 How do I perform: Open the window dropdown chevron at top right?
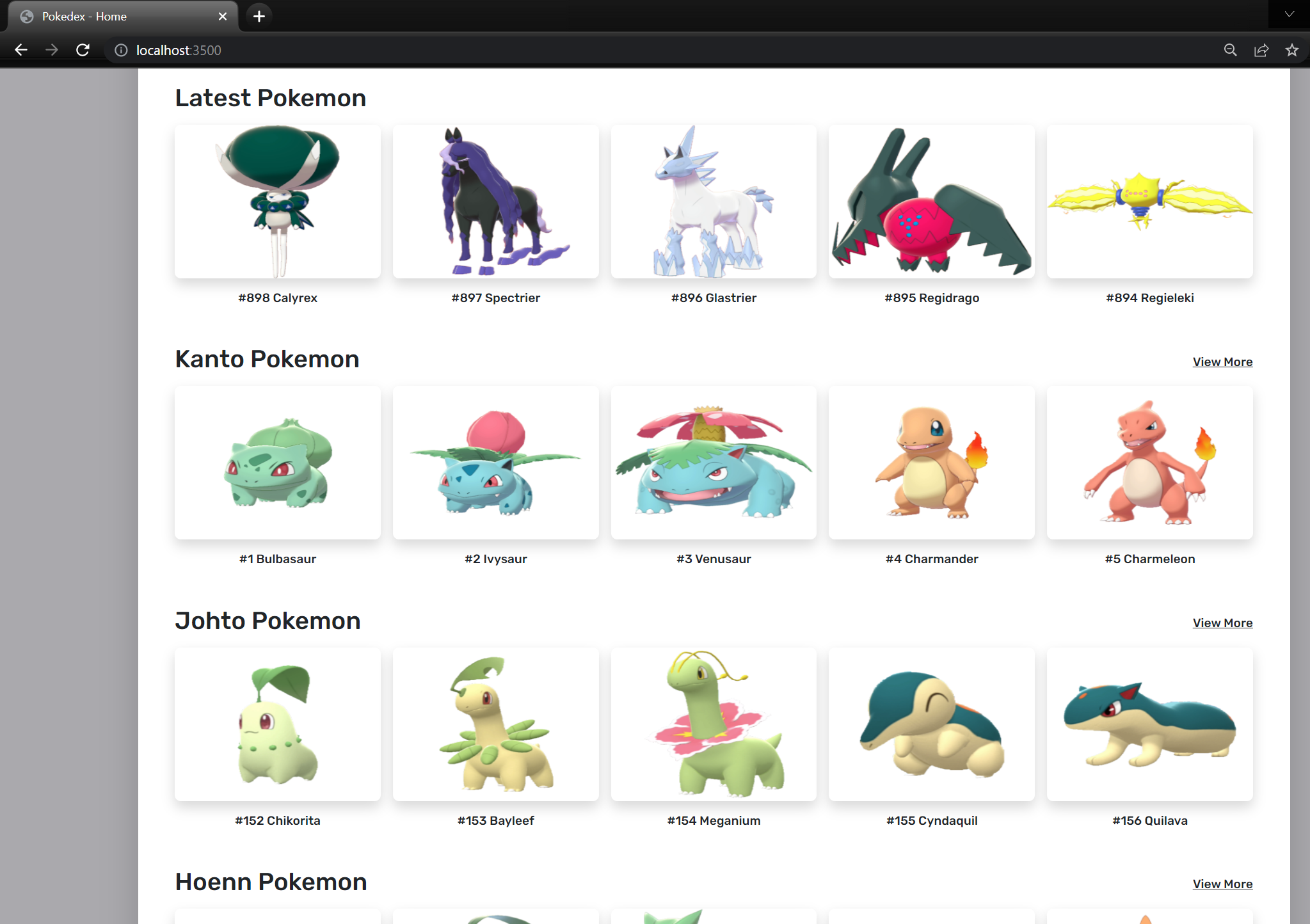(1288, 13)
